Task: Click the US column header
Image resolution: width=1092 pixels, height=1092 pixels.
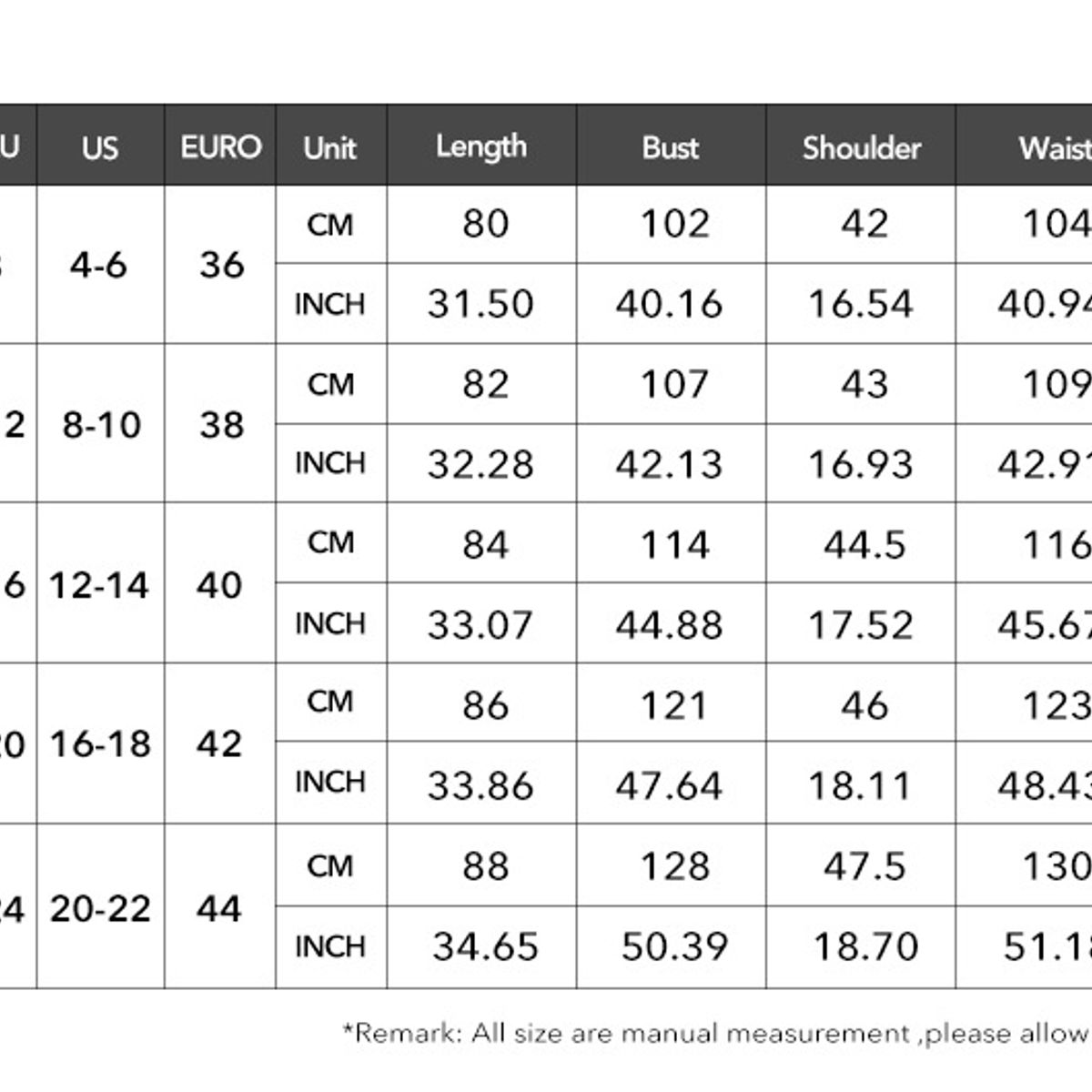Action: (x=100, y=146)
